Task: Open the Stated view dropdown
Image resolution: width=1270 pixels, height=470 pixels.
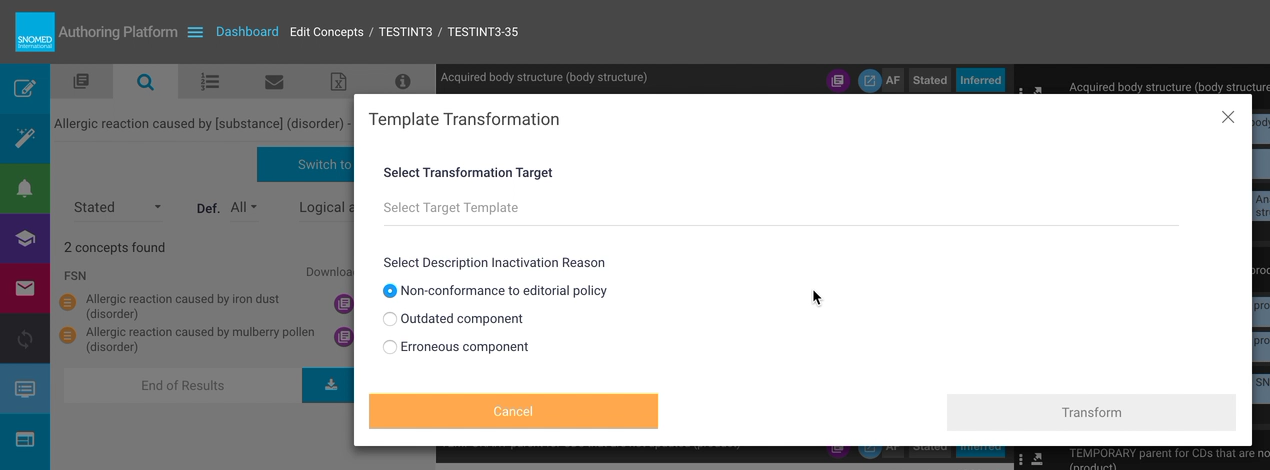Action: coord(117,207)
